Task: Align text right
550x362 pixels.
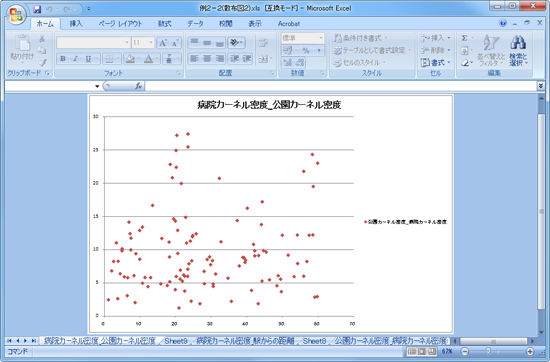Action: (x=220, y=59)
